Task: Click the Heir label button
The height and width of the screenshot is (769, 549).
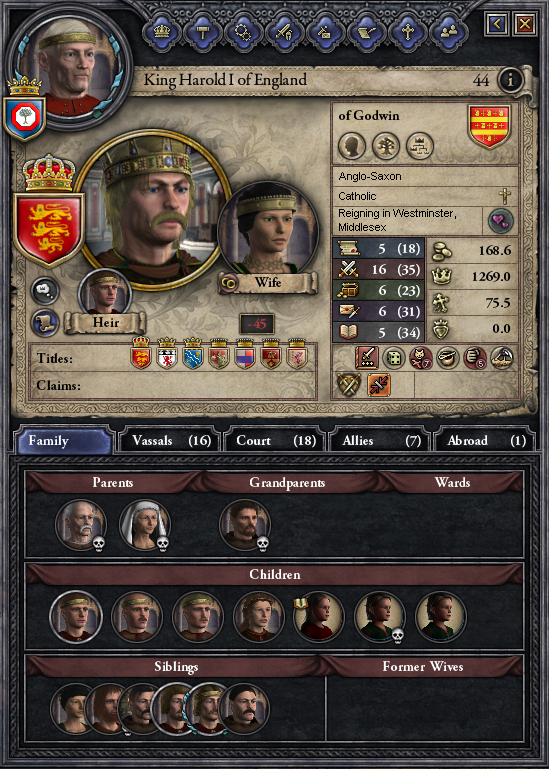Action: click(x=105, y=323)
